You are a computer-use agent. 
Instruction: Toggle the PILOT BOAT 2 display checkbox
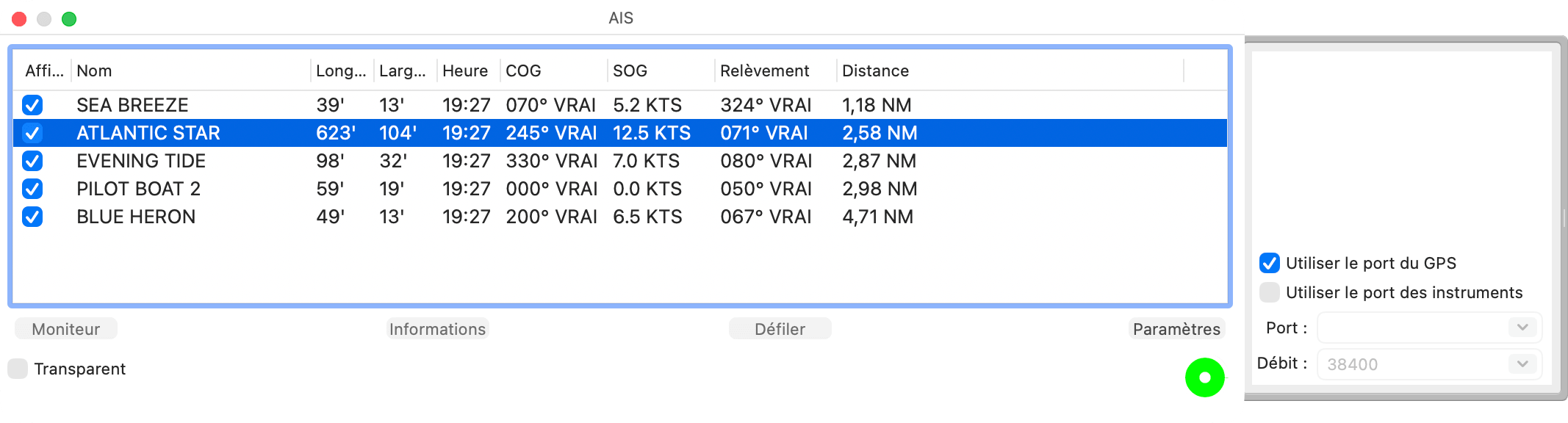[x=32, y=189]
